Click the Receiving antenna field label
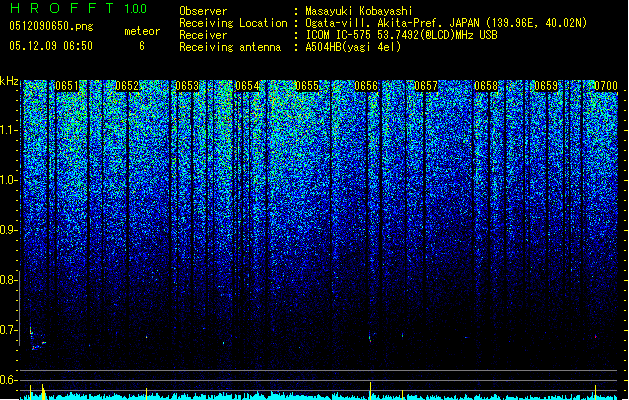The width and height of the screenshot is (629, 400). click(230, 47)
